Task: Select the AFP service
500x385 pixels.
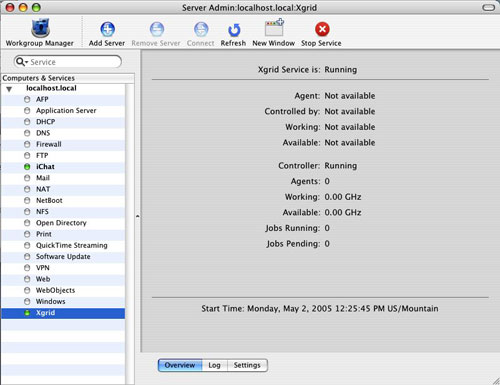Action: pyautogui.click(x=63, y=99)
